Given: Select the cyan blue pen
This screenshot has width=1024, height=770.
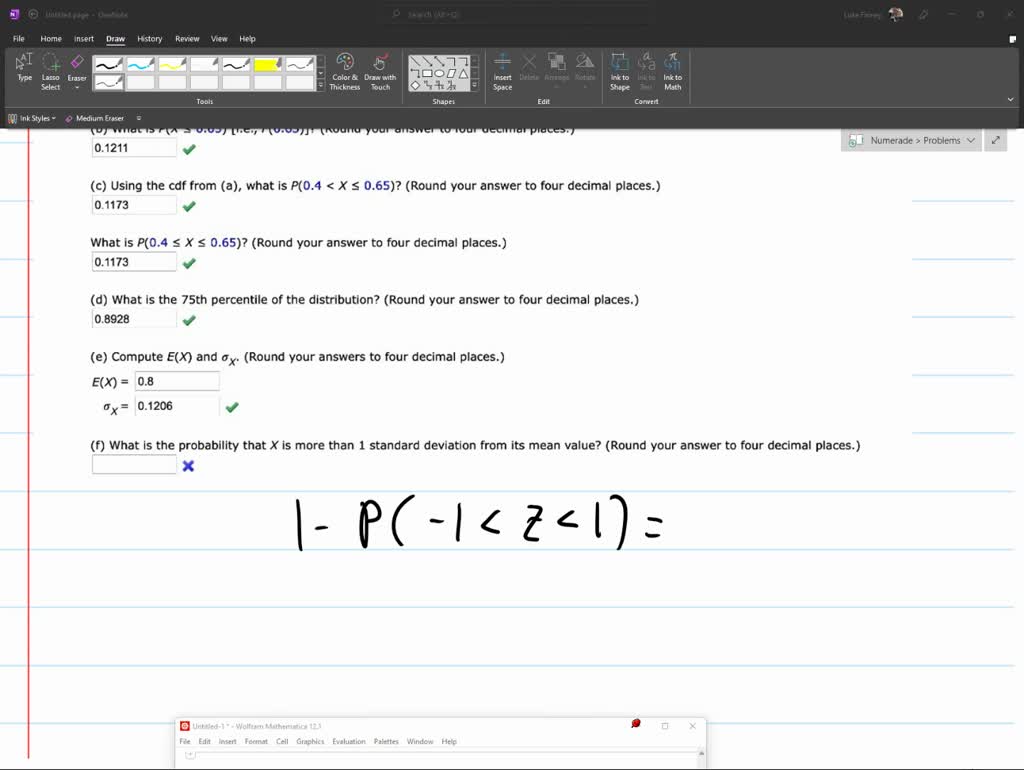Looking at the screenshot, I should click(x=140, y=64).
